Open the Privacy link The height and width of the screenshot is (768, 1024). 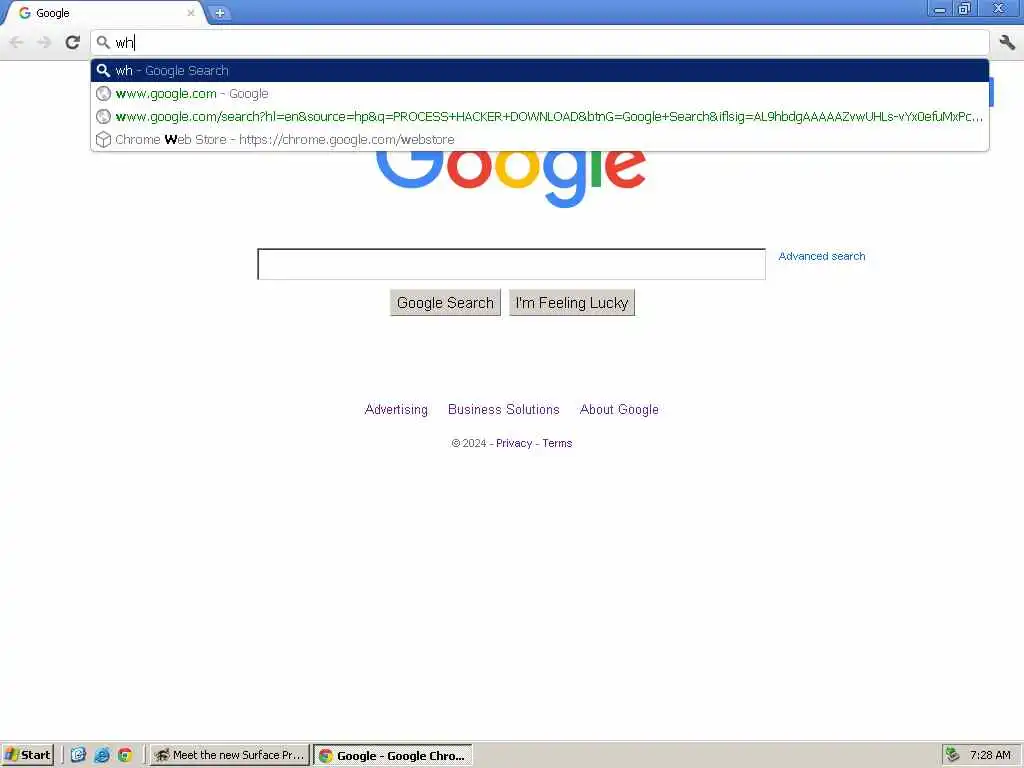tap(514, 443)
